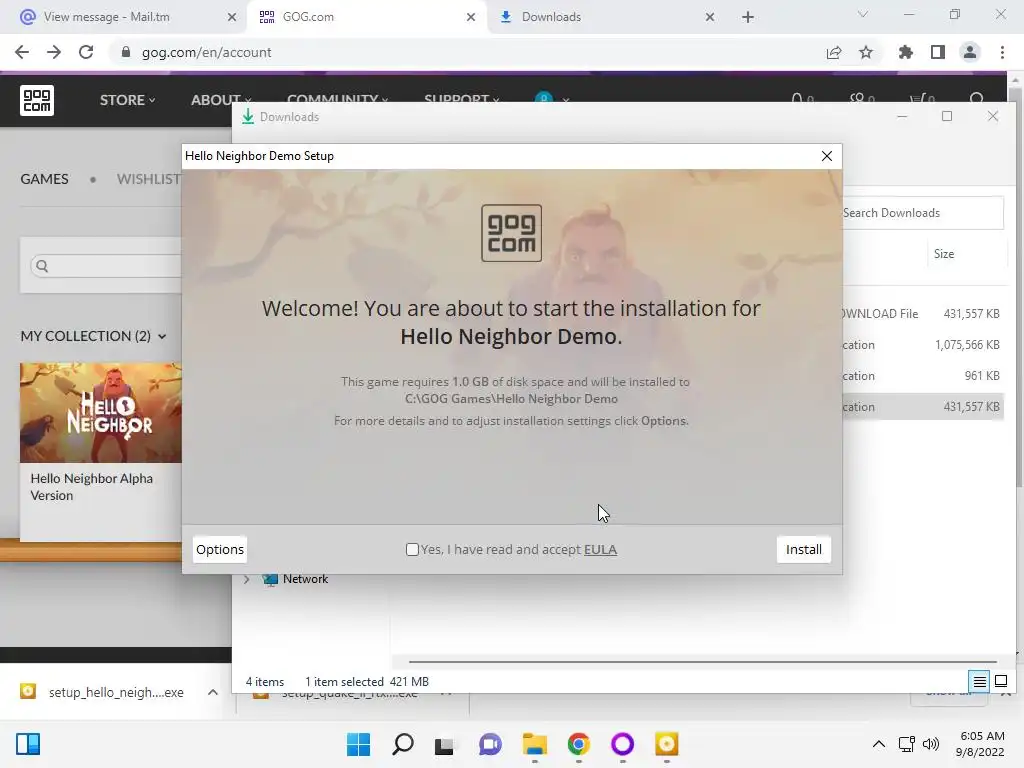This screenshot has height=768, width=1024.
Task: Click the Options button in setup
Action: 220,550
